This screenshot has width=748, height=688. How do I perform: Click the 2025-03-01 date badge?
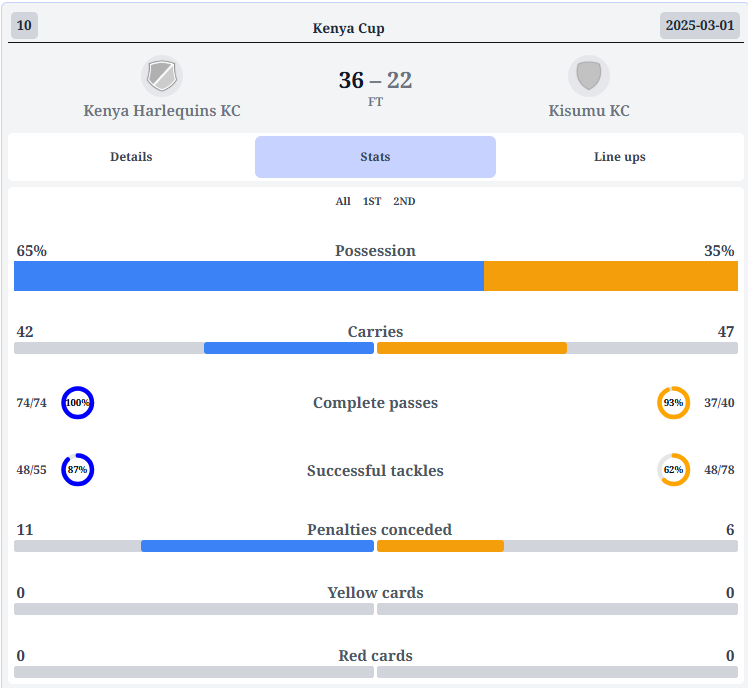tap(700, 25)
